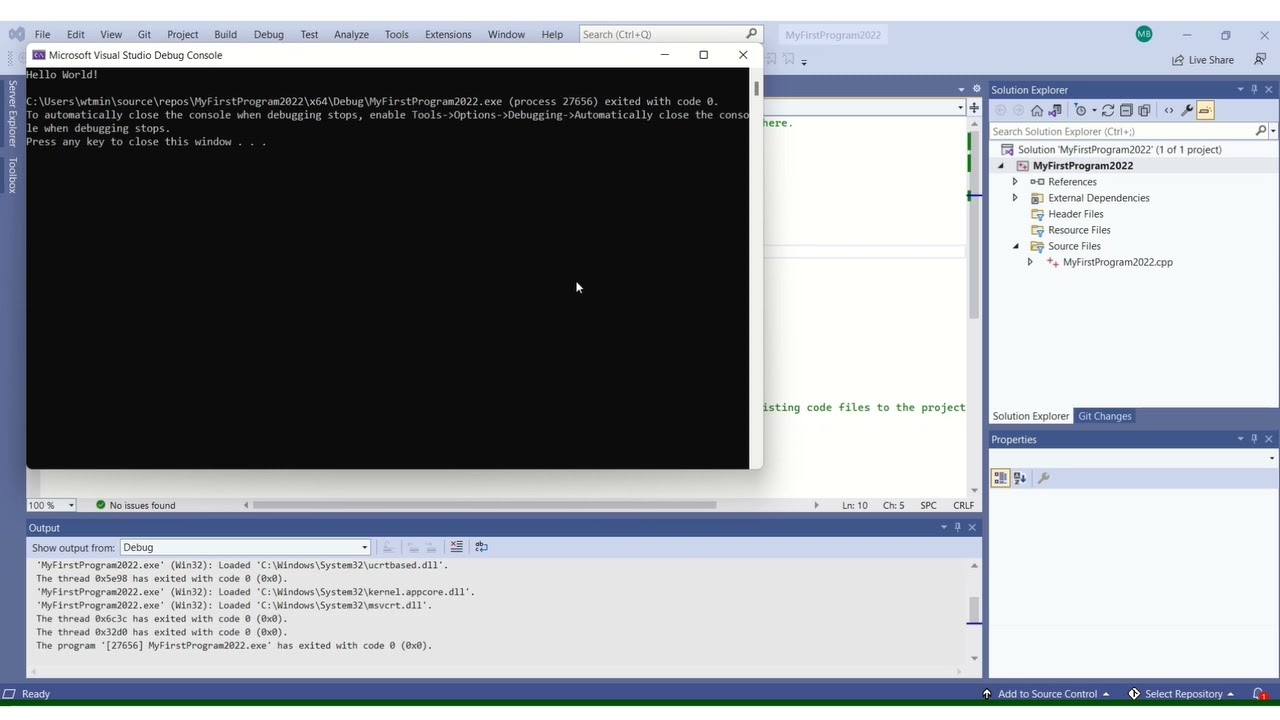Click the editor settings gear icon
This screenshot has height=720, width=1280.
[x=976, y=89]
